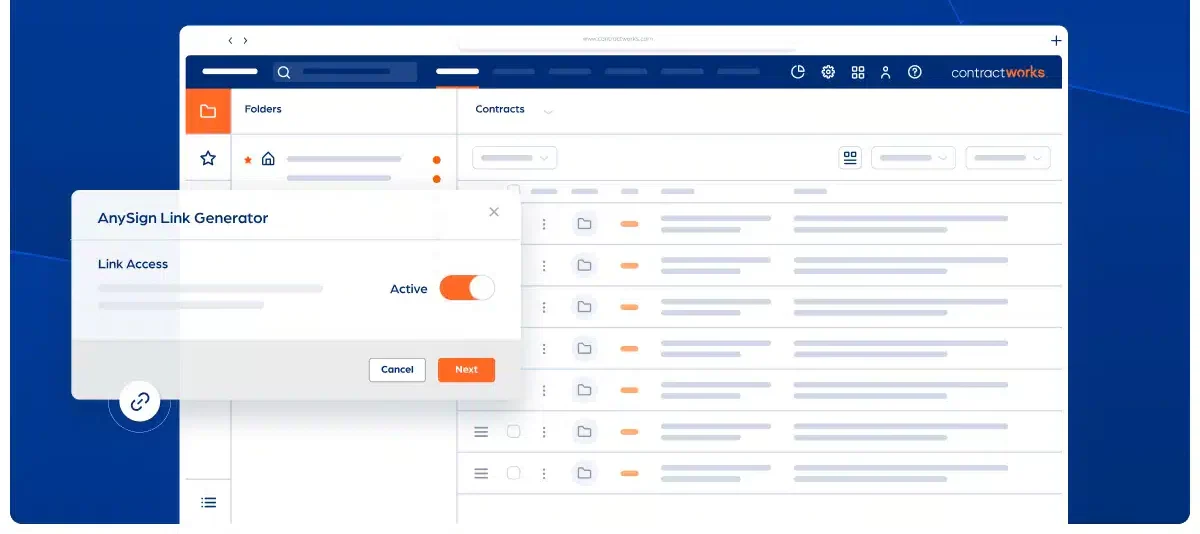
Task: Click the home icon in Folders tree
Action: [x=268, y=158]
